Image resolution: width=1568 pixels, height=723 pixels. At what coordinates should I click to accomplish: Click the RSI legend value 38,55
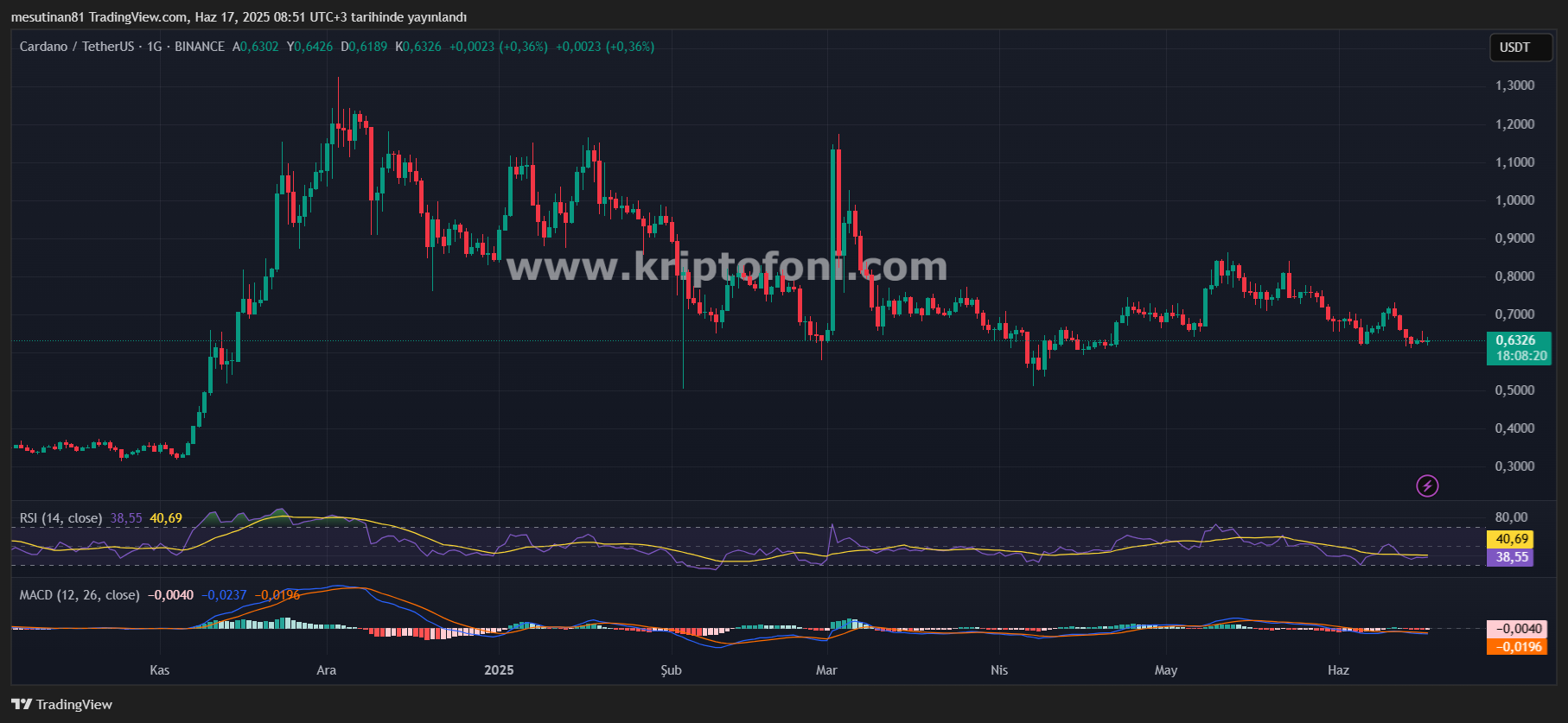[x=126, y=518]
